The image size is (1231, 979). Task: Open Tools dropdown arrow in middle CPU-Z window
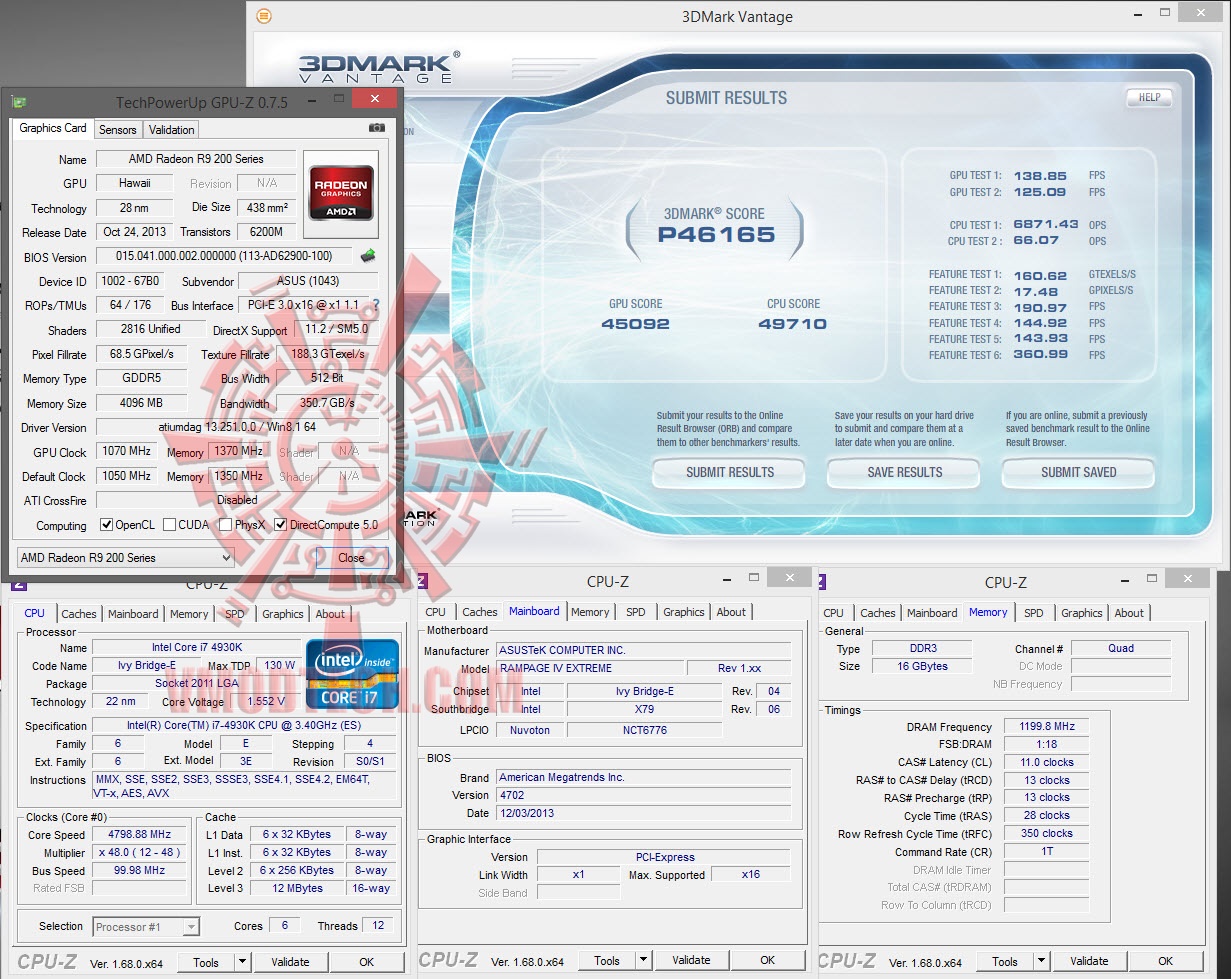coord(642,960)
